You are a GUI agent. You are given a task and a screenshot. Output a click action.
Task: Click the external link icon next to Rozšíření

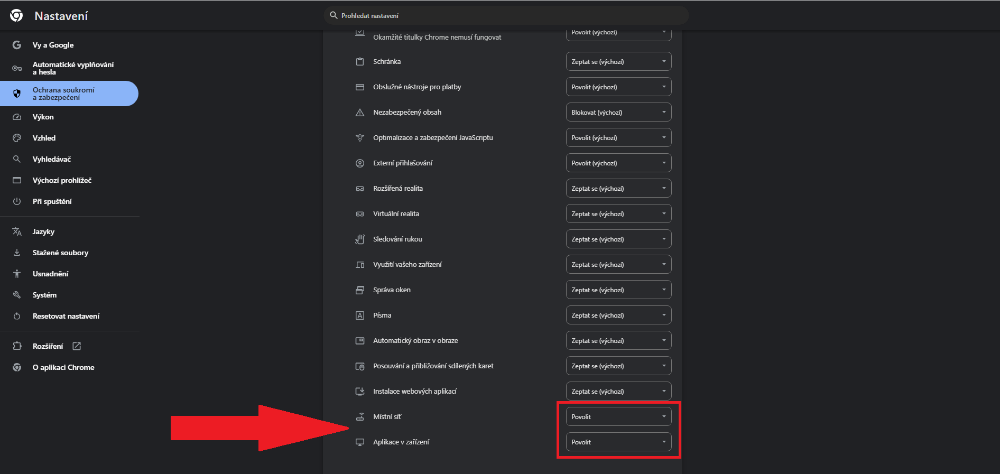point(77,346)
